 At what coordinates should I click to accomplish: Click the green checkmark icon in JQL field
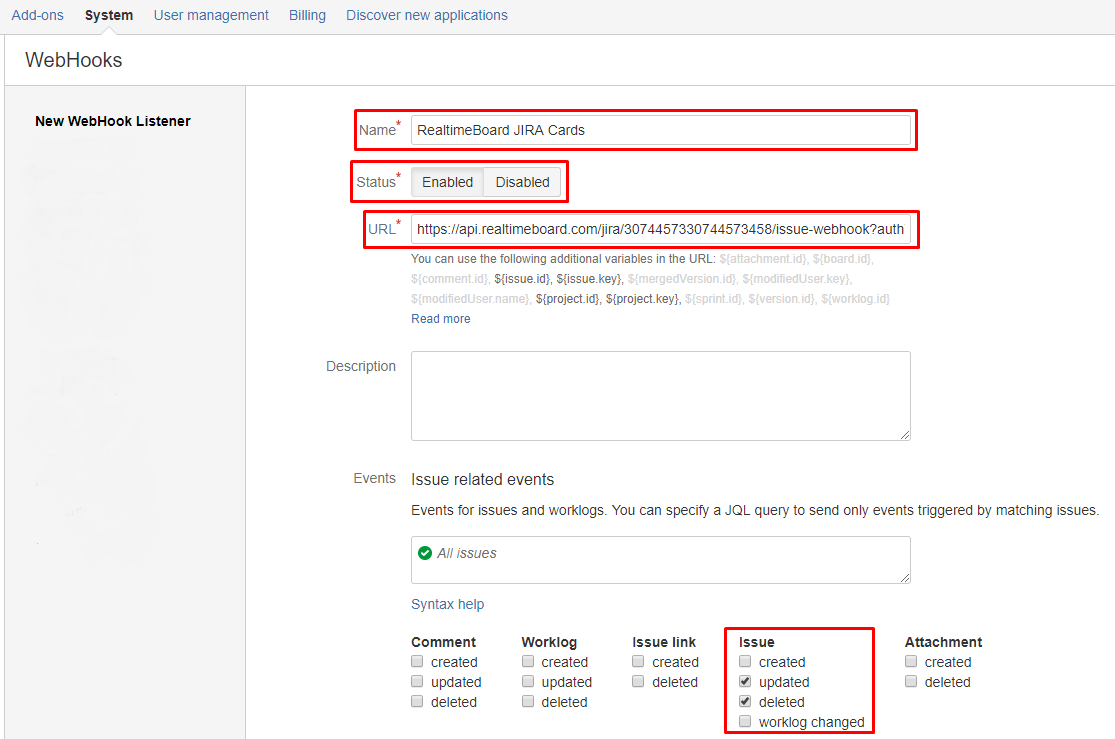[425, 553]
